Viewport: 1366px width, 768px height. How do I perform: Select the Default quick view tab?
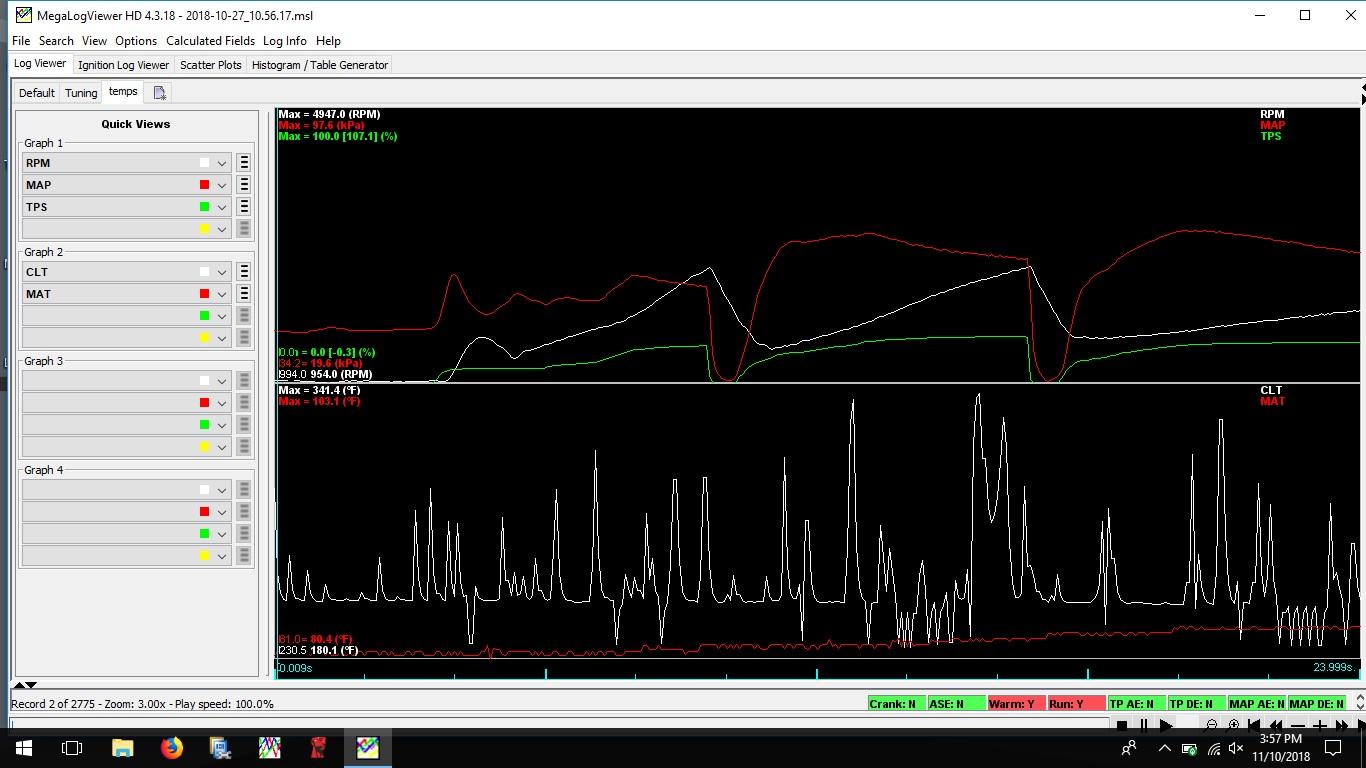pos(37,93)
